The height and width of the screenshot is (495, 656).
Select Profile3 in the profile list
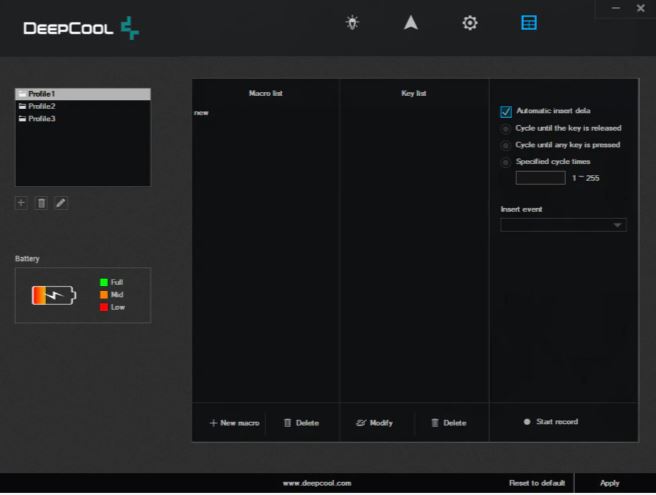[x=42, y=119]
